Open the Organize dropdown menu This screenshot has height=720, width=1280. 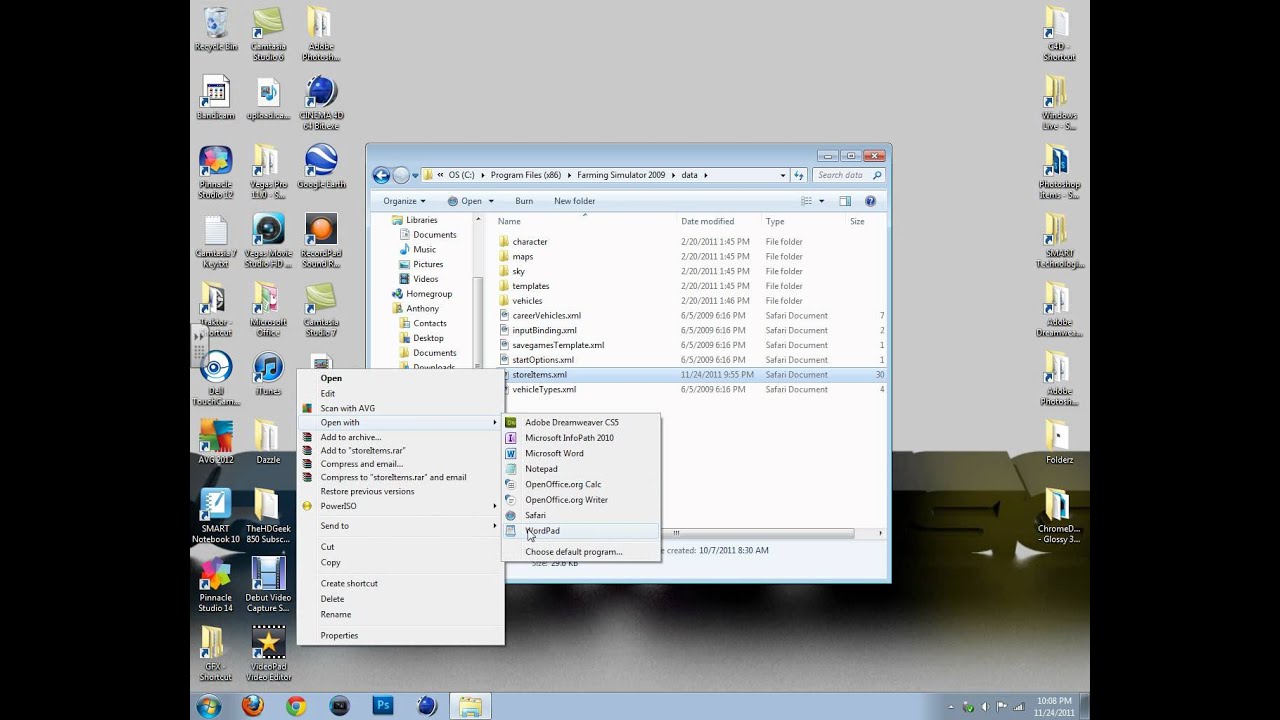click(x=404, y=201)
